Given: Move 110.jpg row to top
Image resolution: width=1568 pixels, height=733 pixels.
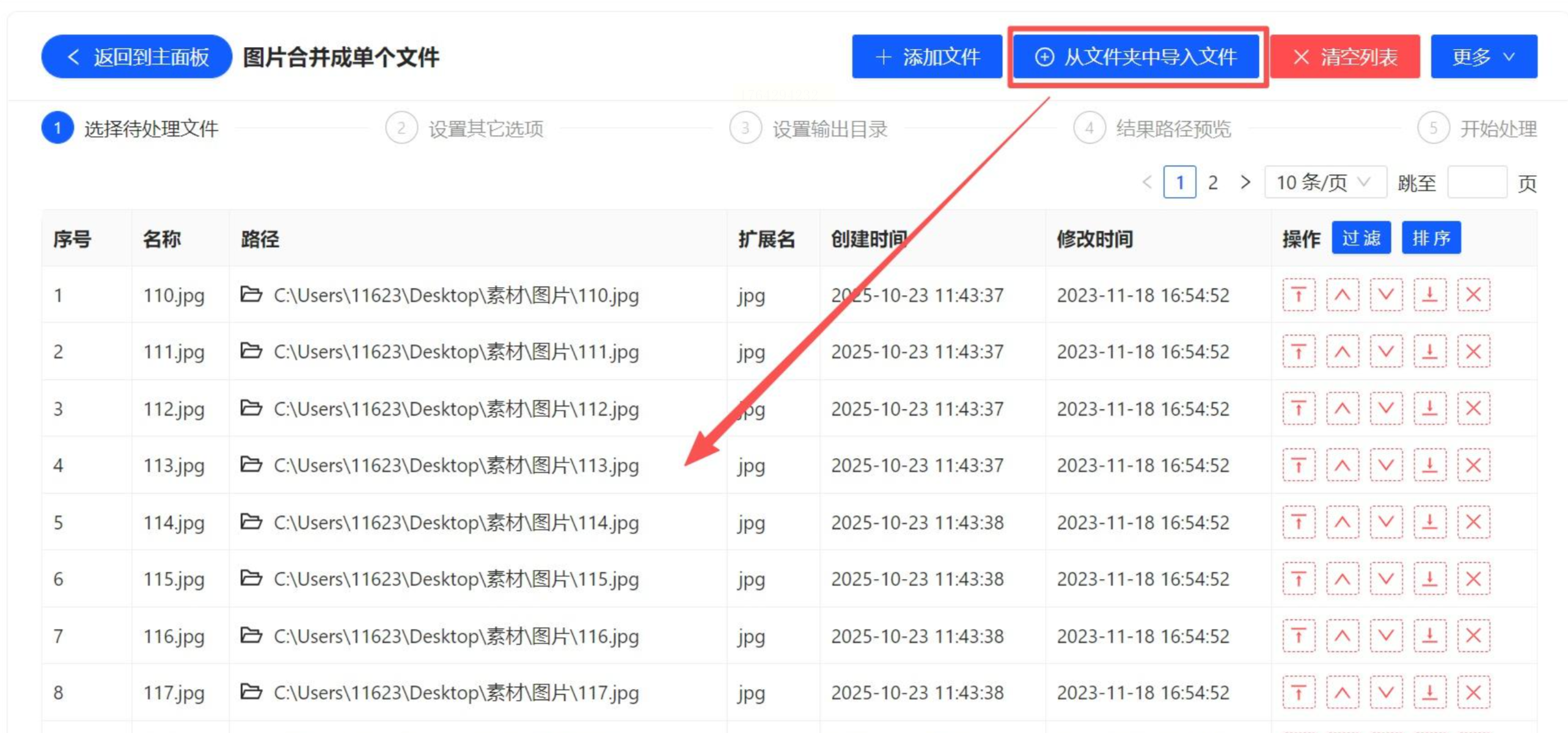Looking at the screenshot, I should pyautogui.click(x=1298, y=295).
